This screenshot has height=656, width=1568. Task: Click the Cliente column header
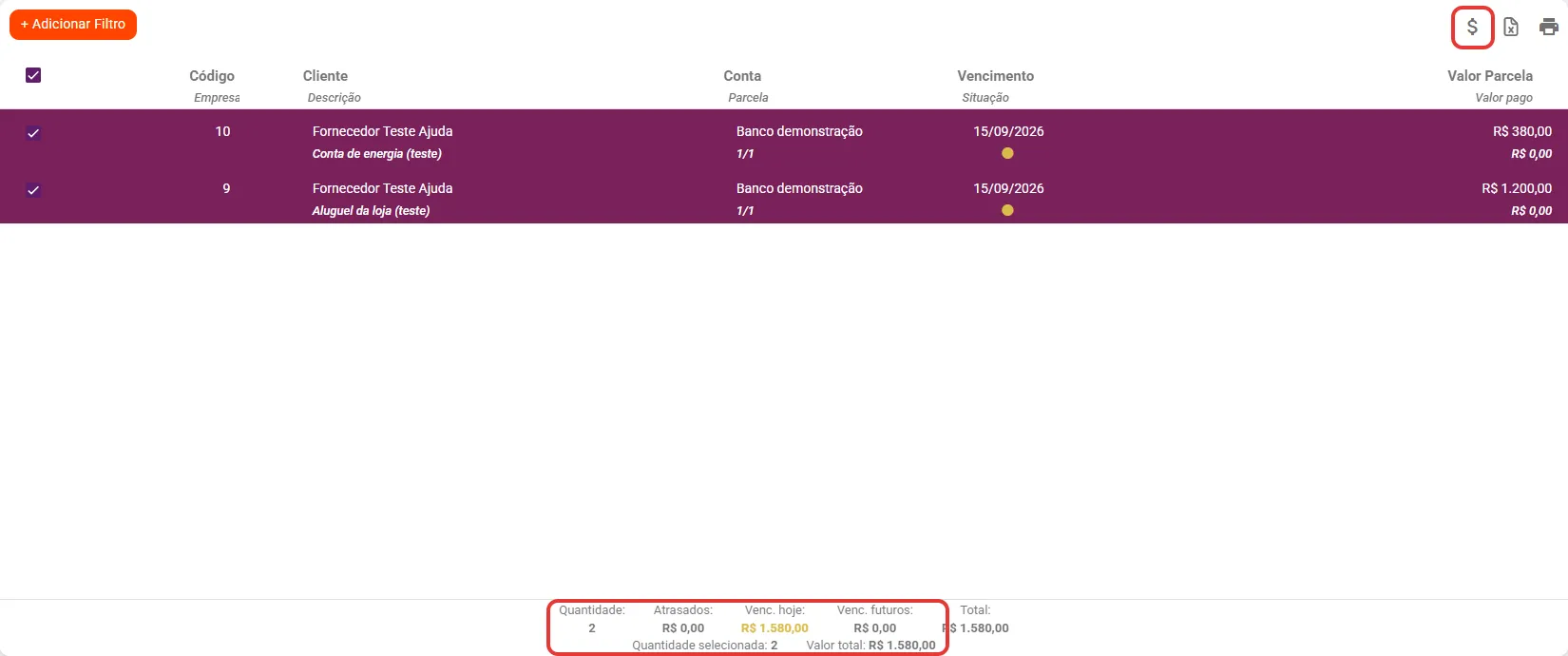tap(325, 76)
